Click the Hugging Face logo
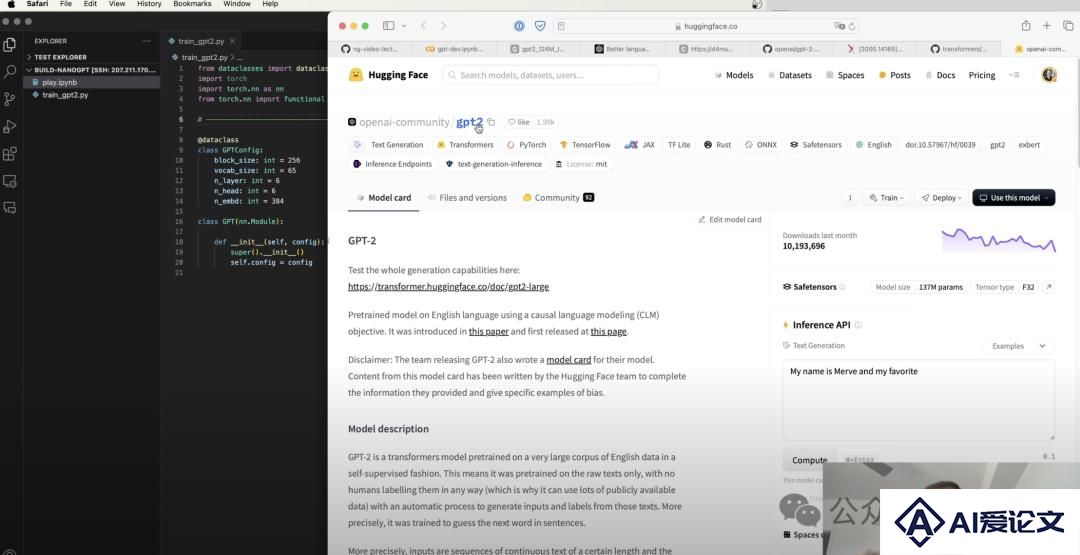The width and height of the screenshot is (1080, 555). tap(388, 75)
